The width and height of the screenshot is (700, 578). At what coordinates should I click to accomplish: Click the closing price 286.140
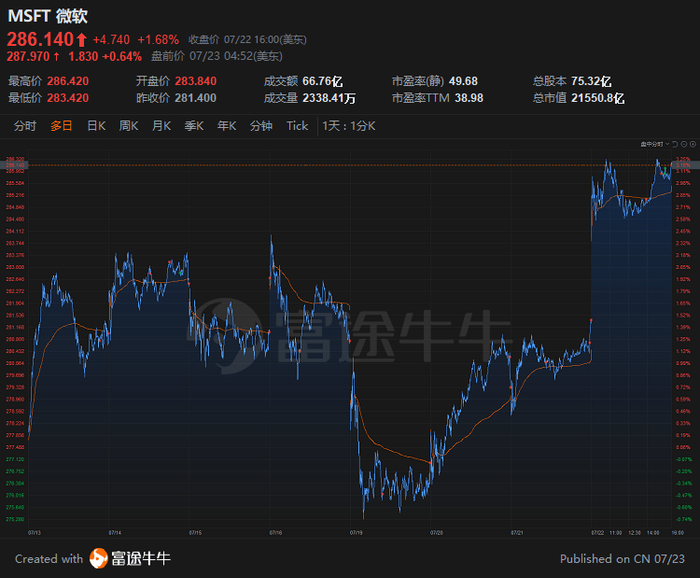(x=40, y=39)
